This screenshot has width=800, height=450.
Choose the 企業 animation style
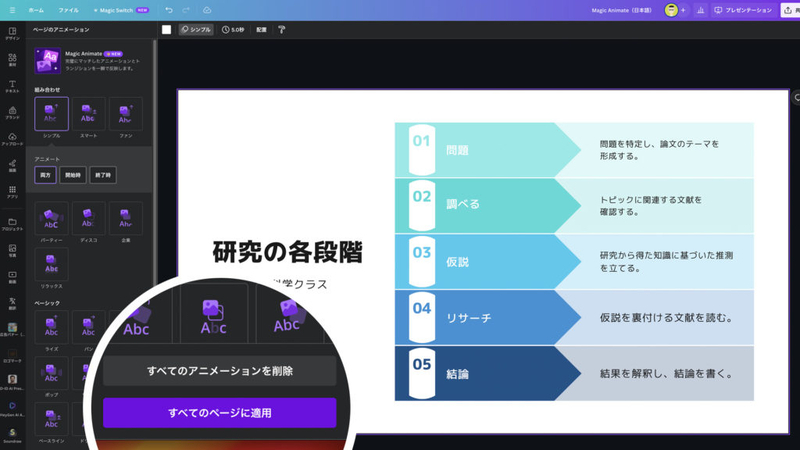pos(126,218)
